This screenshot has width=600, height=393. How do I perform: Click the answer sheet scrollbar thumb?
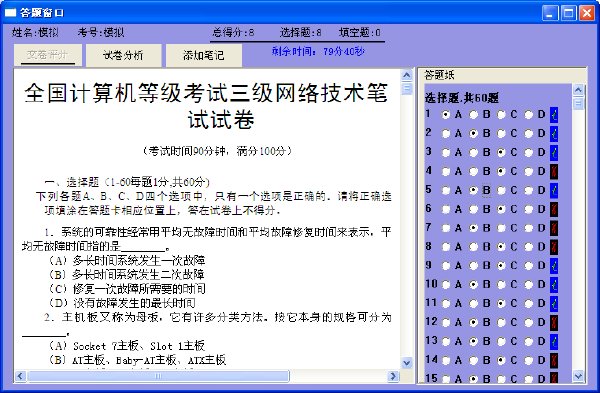pos(578,103)
